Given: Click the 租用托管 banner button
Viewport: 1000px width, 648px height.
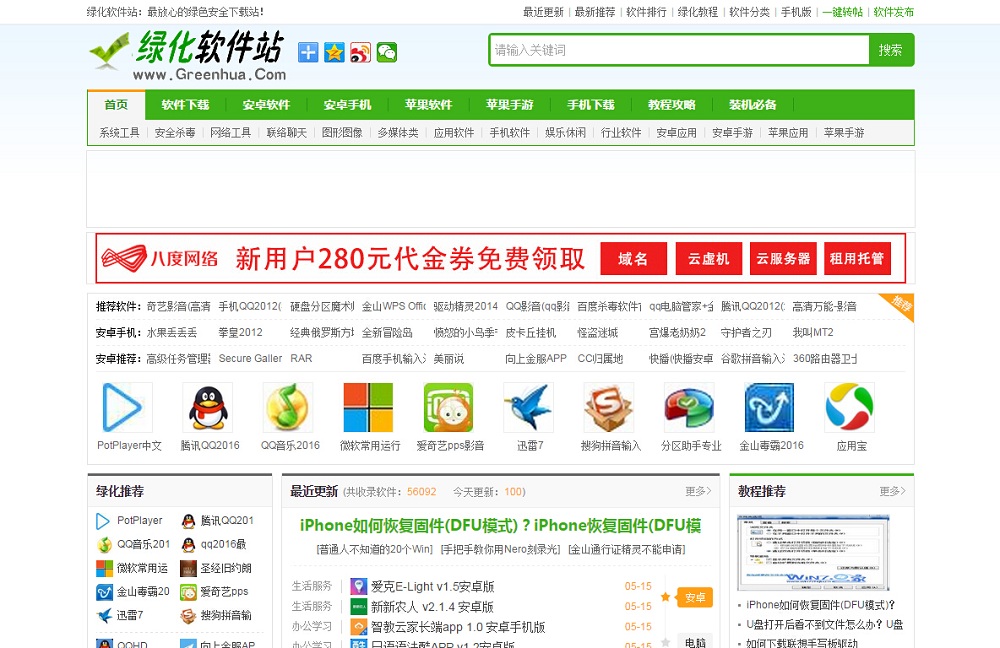Looking at the screenshot, I should 857,258.
